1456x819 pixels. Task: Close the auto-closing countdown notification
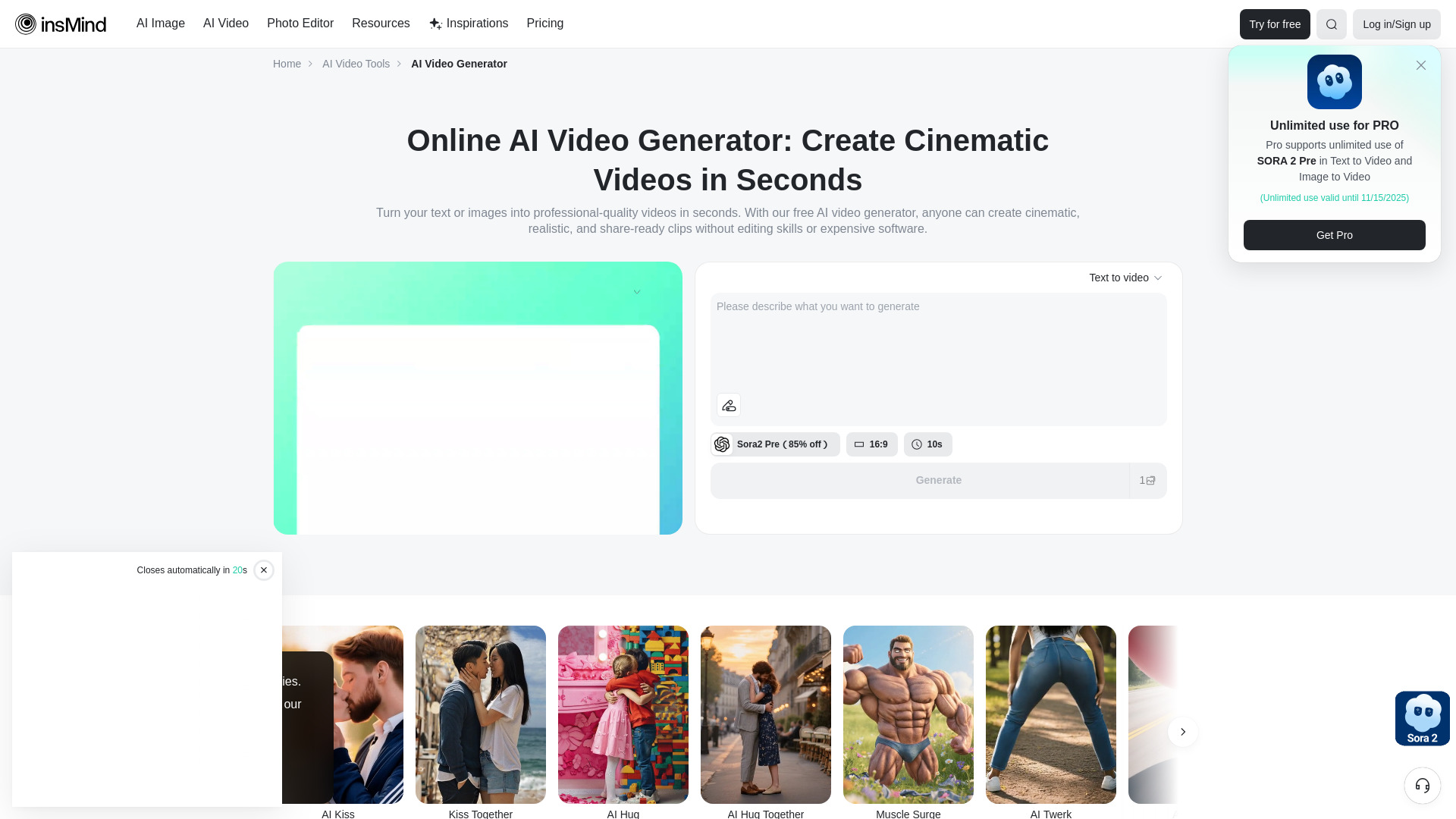coord(264,570)
